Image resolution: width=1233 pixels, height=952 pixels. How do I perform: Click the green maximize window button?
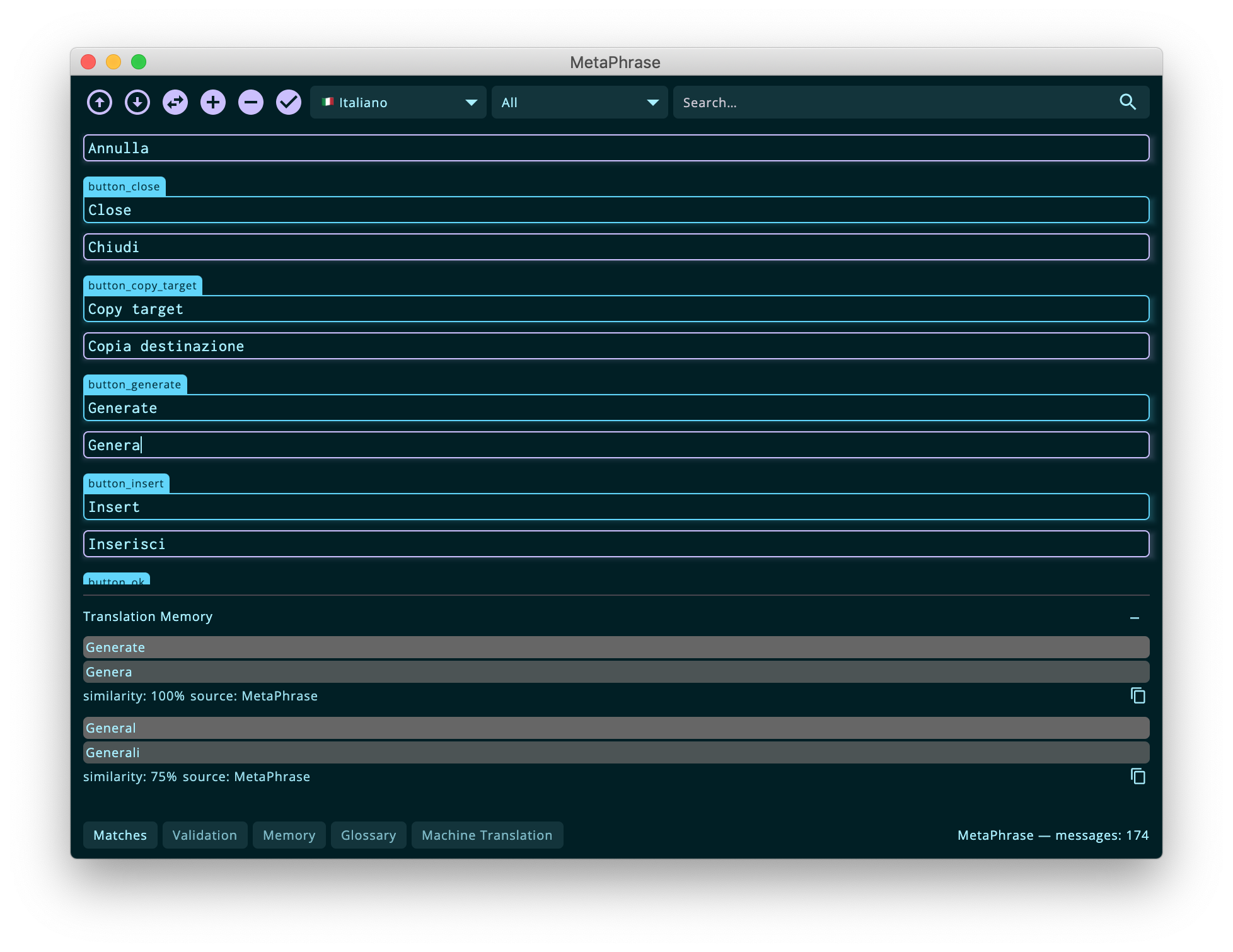click(139, 62)
